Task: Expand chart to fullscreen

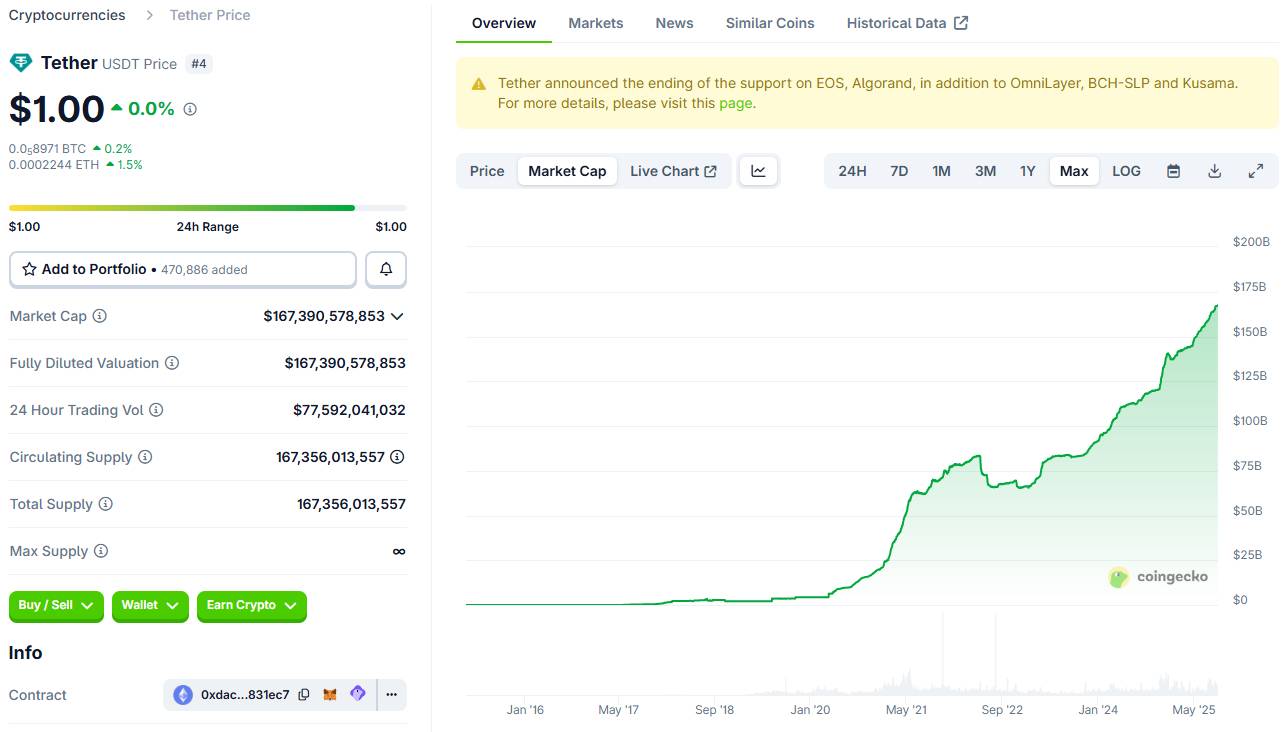Action: [1256, 171]
